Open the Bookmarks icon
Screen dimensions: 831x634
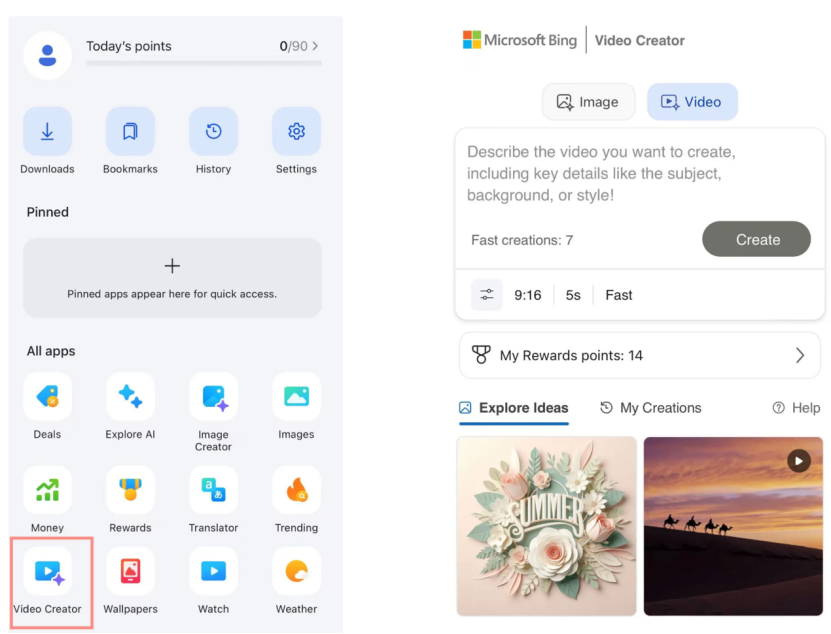point(130,131)
